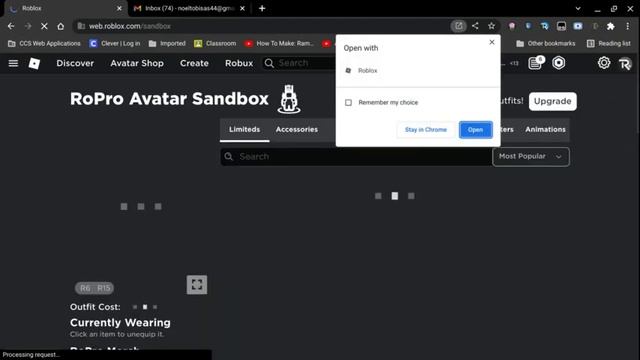
Task: Close the Roblox browser tab
Action: coord(119,8)
